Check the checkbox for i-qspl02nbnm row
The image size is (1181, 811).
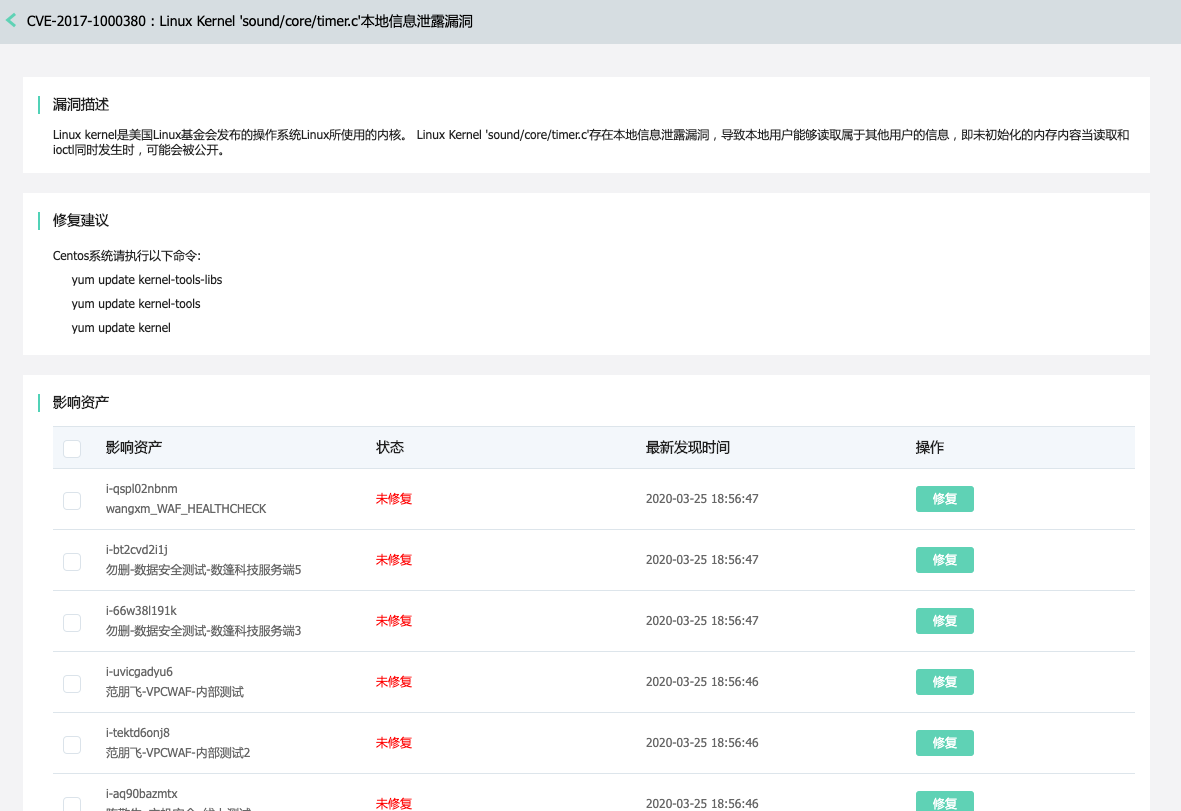(x=72, y=500)
